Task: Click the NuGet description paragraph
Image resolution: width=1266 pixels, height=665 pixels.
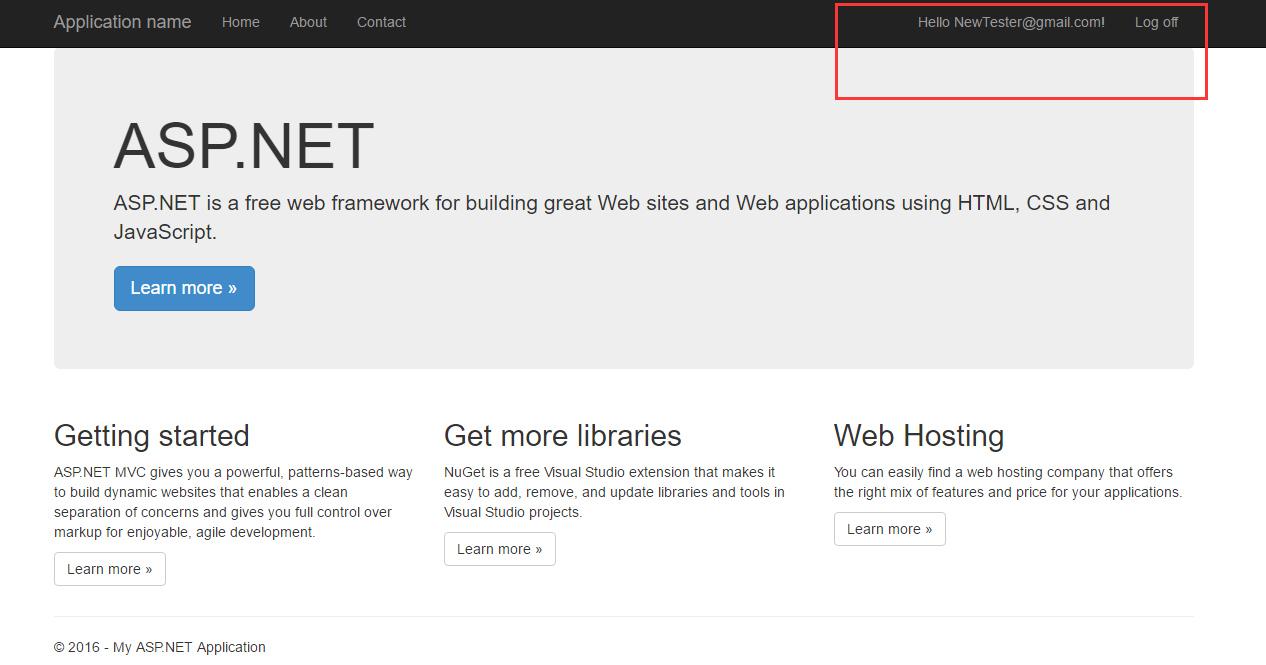Action: [613, 492]
